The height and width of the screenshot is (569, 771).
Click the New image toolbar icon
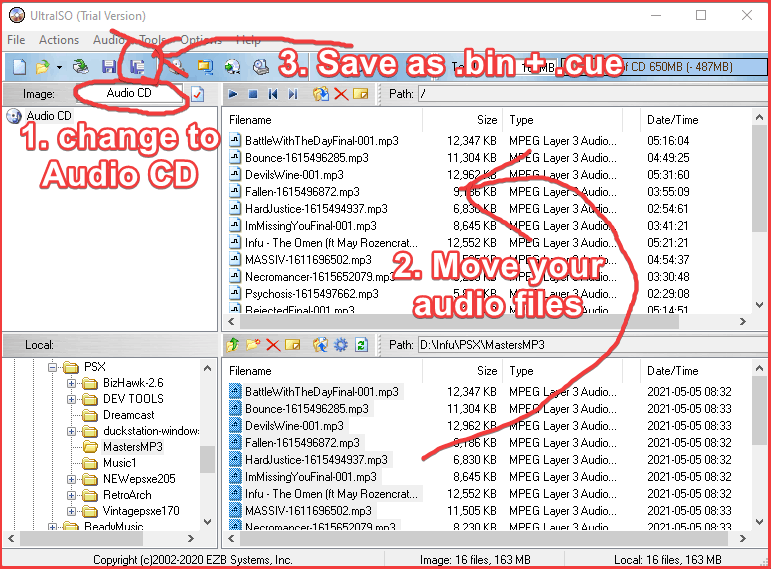20,66
